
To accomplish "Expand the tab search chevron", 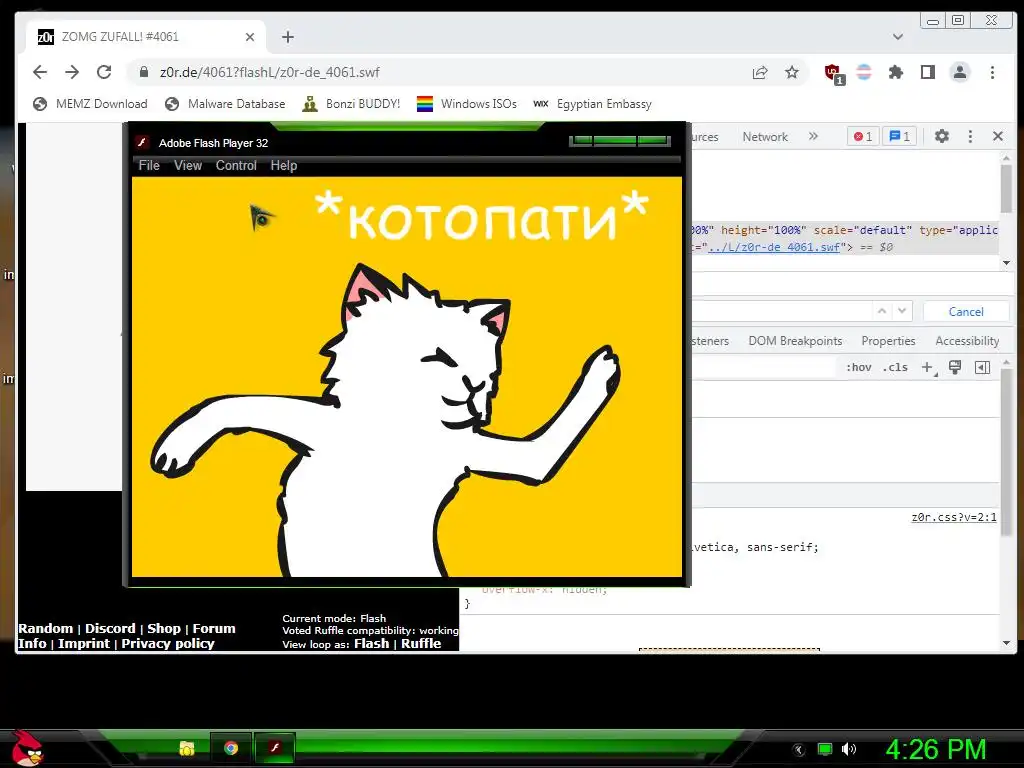I will tap(898, 37).
